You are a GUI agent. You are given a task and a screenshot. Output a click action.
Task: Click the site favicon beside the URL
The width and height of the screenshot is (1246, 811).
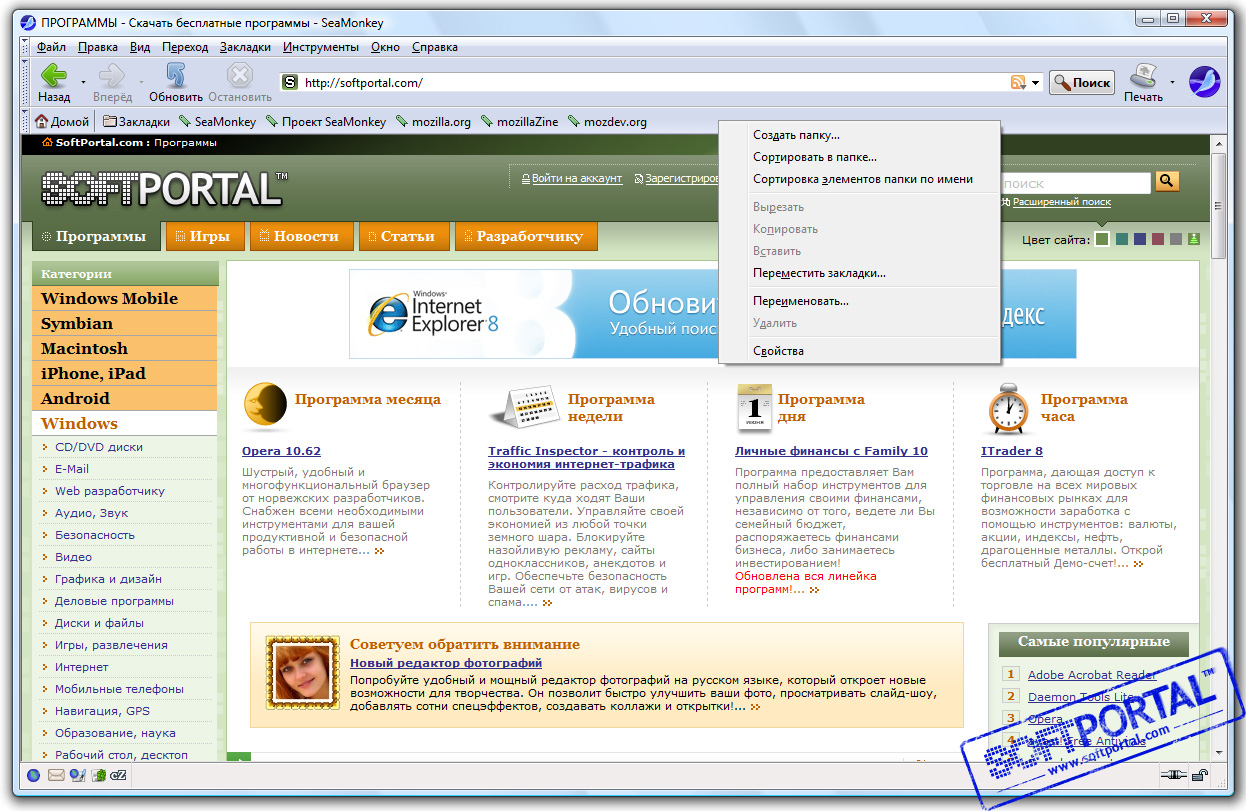pos(290,83)
